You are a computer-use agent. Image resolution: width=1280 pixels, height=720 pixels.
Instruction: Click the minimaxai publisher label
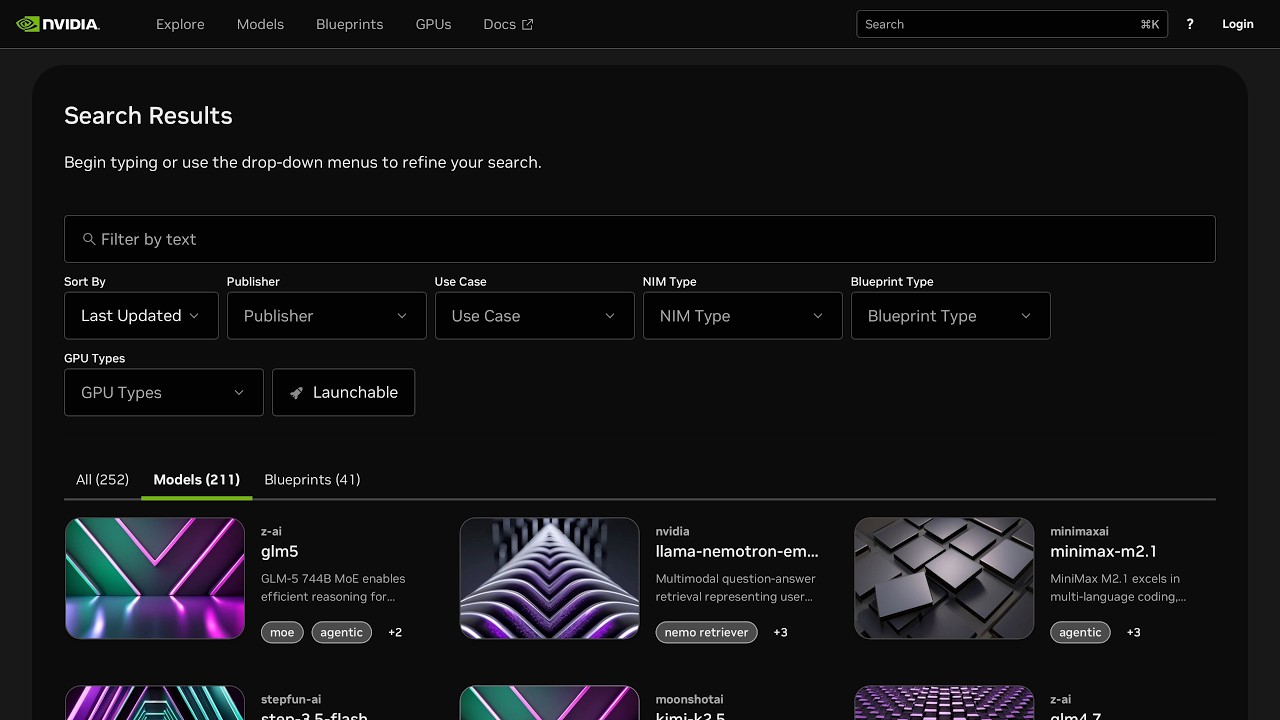pyautogui.click(x=1079, y=532)
